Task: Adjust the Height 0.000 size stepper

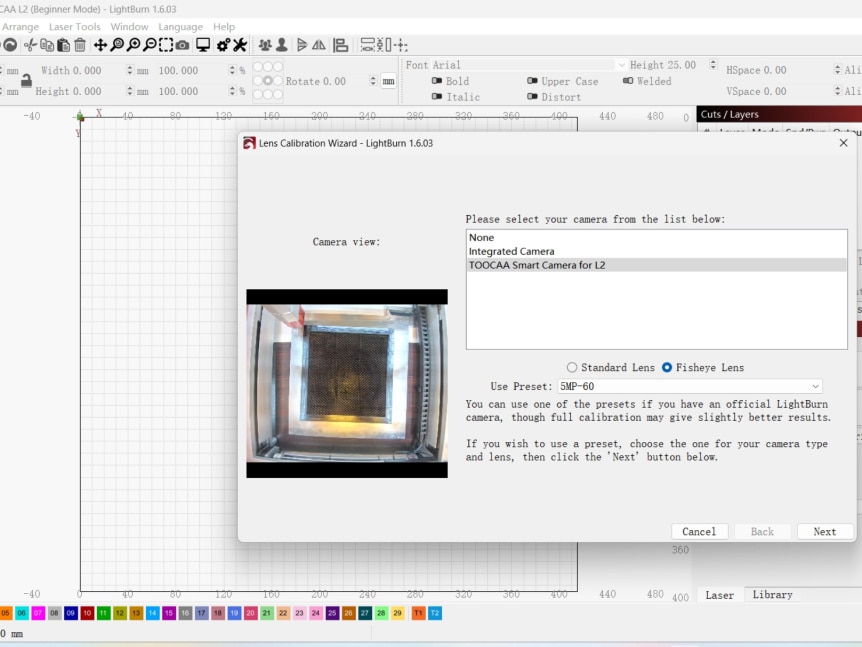Action: tap(130, 91)
